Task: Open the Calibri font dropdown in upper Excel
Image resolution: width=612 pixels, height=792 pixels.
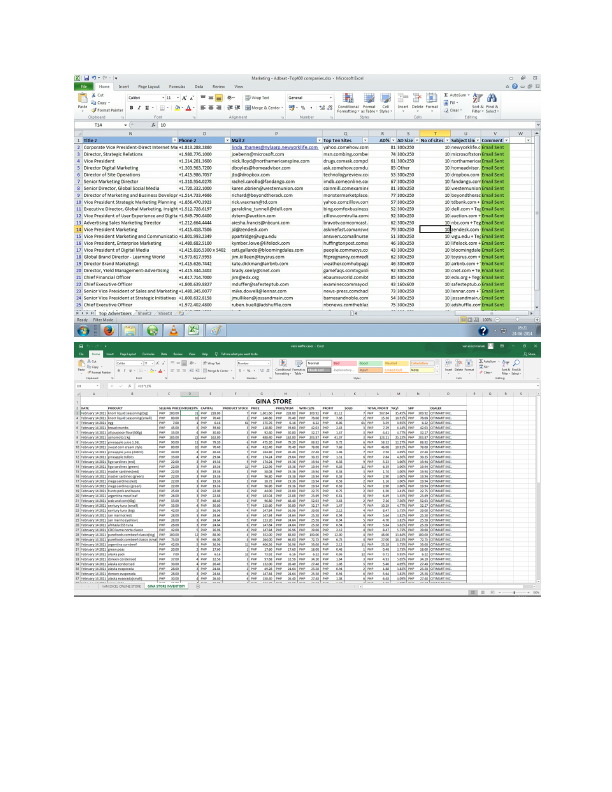Action: click(x=163, y=98)
